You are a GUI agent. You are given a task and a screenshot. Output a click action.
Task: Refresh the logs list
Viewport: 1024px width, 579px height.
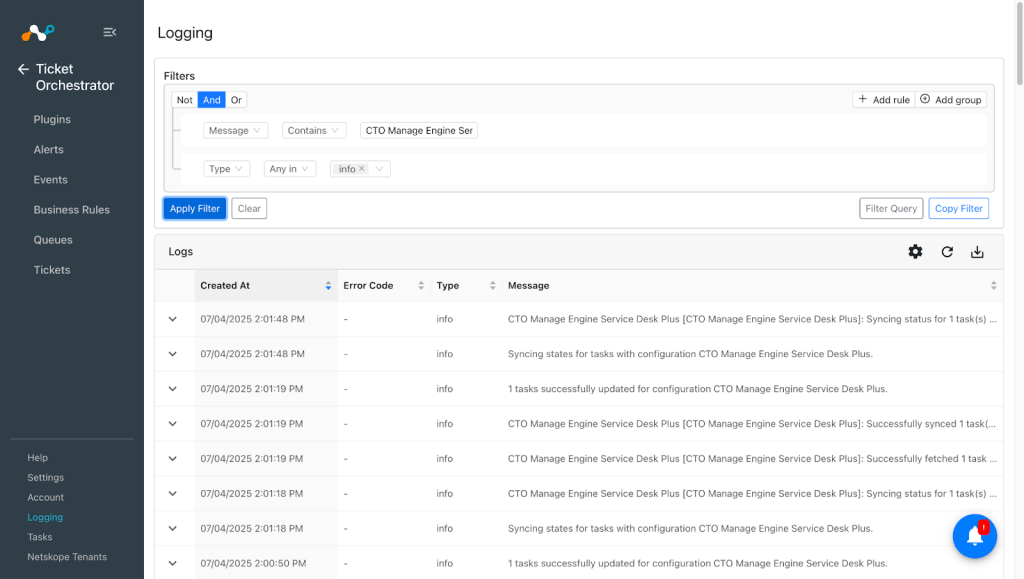click(x=947, y=252)
